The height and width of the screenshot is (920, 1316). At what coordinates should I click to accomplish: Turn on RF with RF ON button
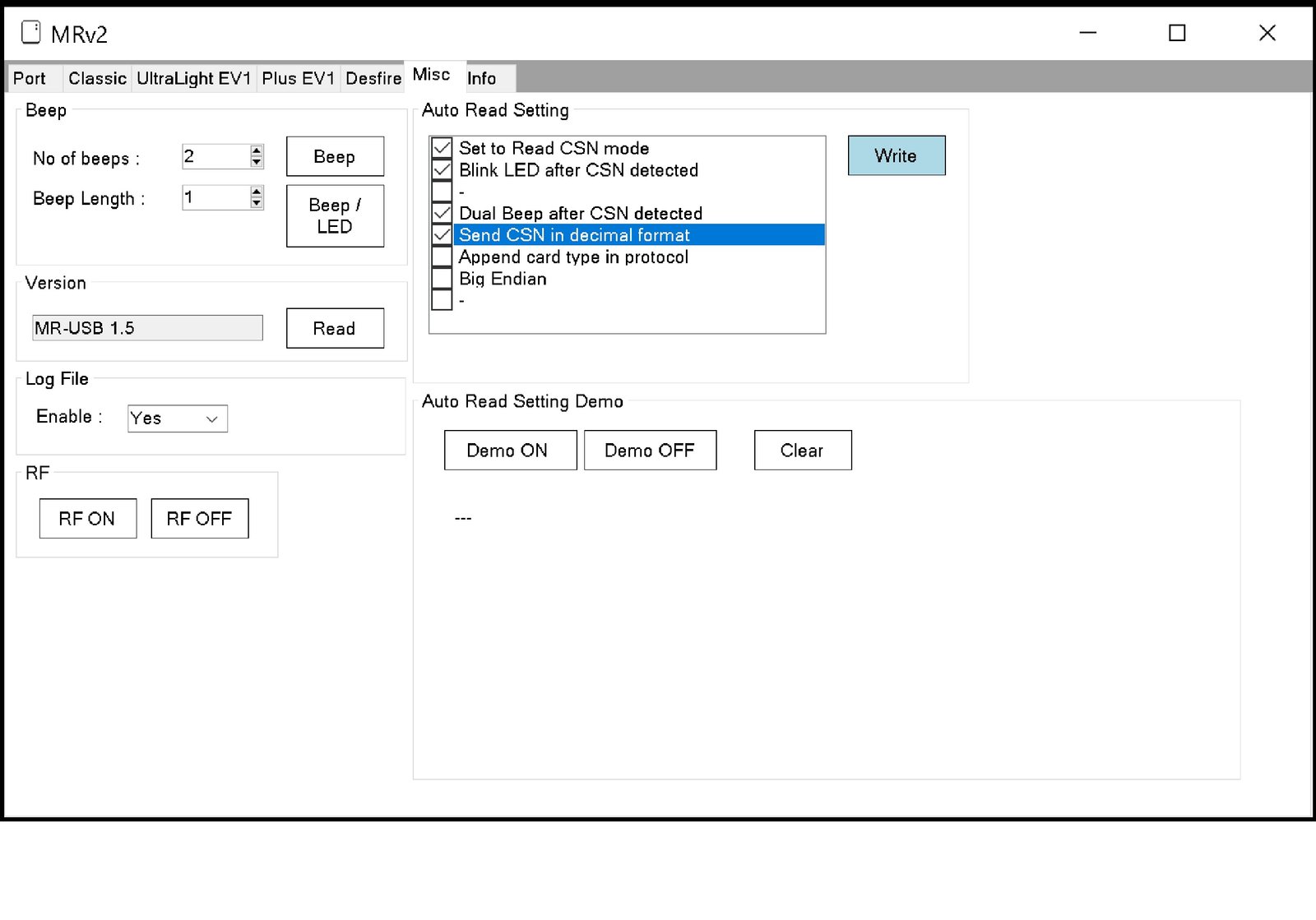(x=88, y=519)
